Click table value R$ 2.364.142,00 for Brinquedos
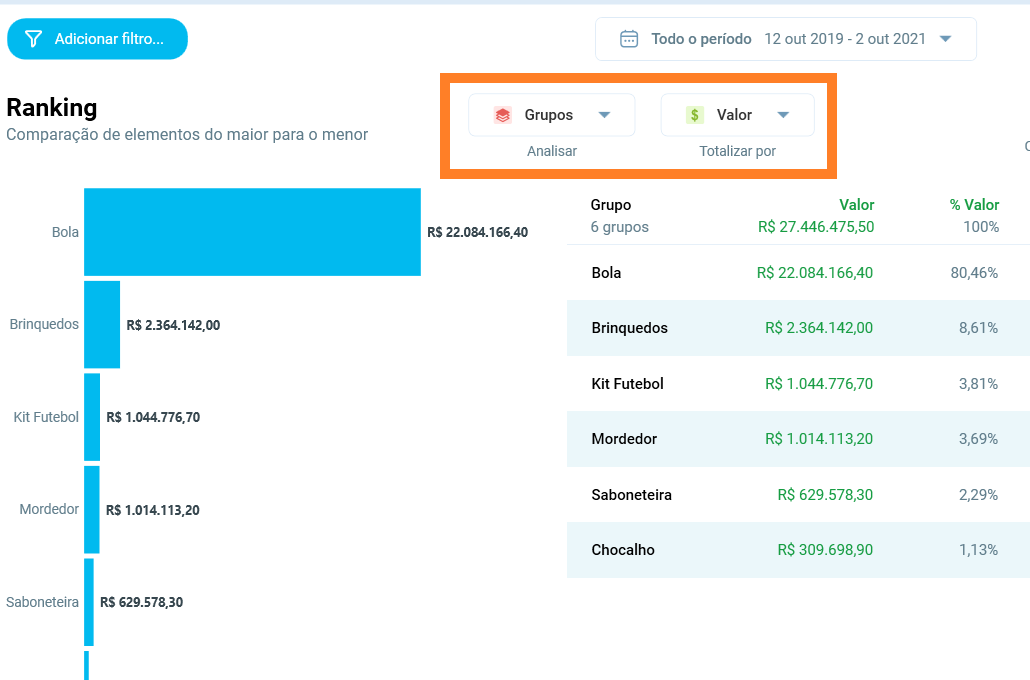The width and height of the screenshot is (1030, 680). click(818, 328)
